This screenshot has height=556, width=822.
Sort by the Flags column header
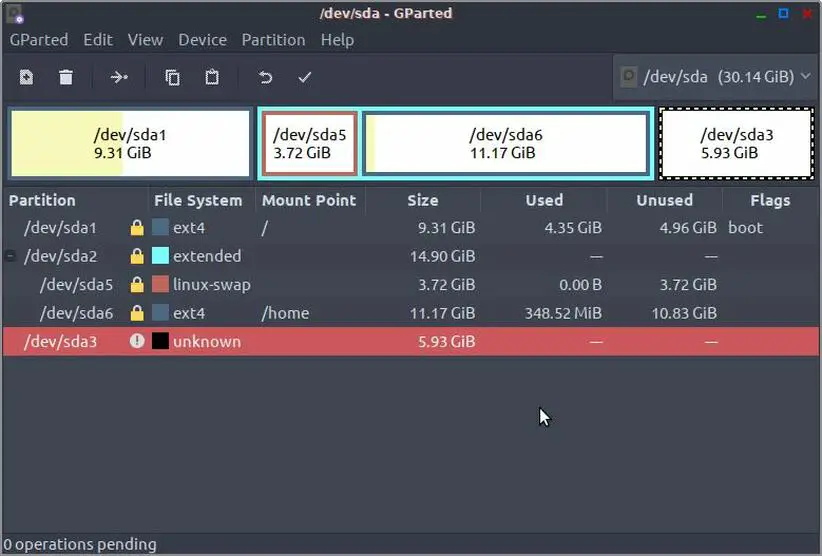click(x=770, y=200)
